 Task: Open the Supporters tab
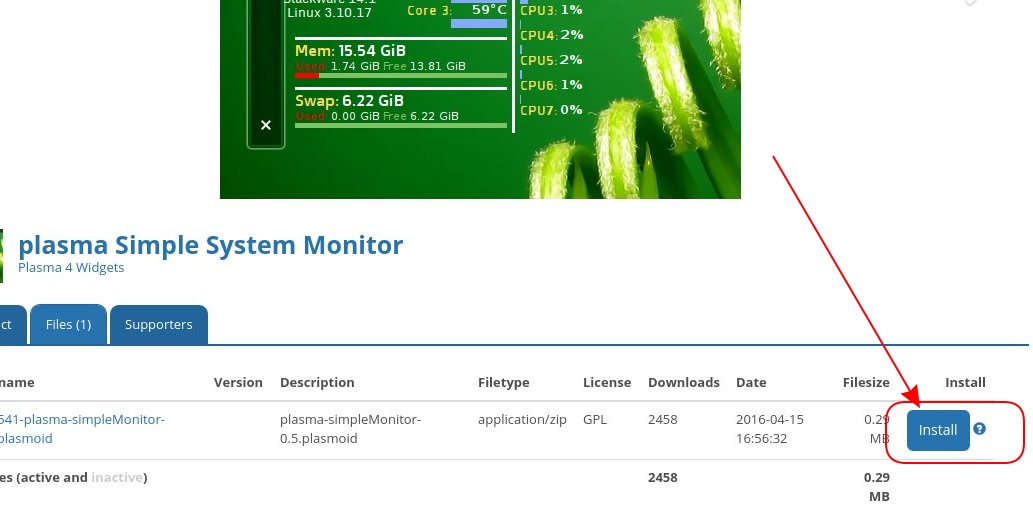(159, 325)
